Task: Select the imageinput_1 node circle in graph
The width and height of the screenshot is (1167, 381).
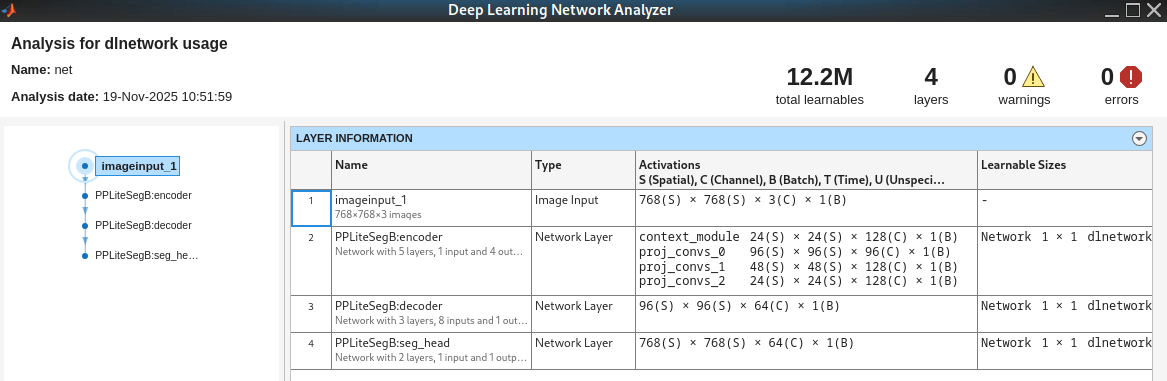Action: click(85, 166)
